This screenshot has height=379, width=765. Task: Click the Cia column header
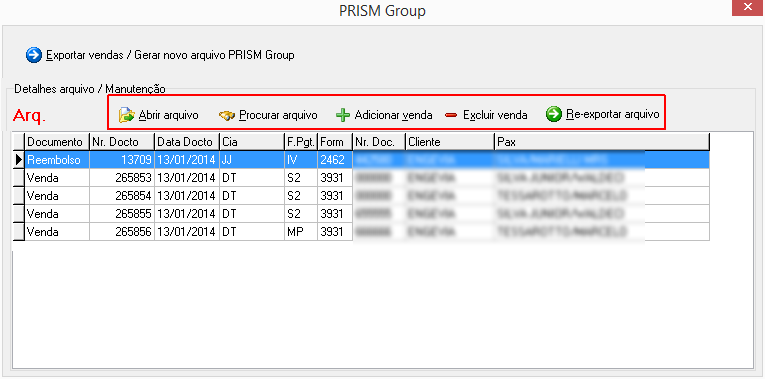(252, 142)
